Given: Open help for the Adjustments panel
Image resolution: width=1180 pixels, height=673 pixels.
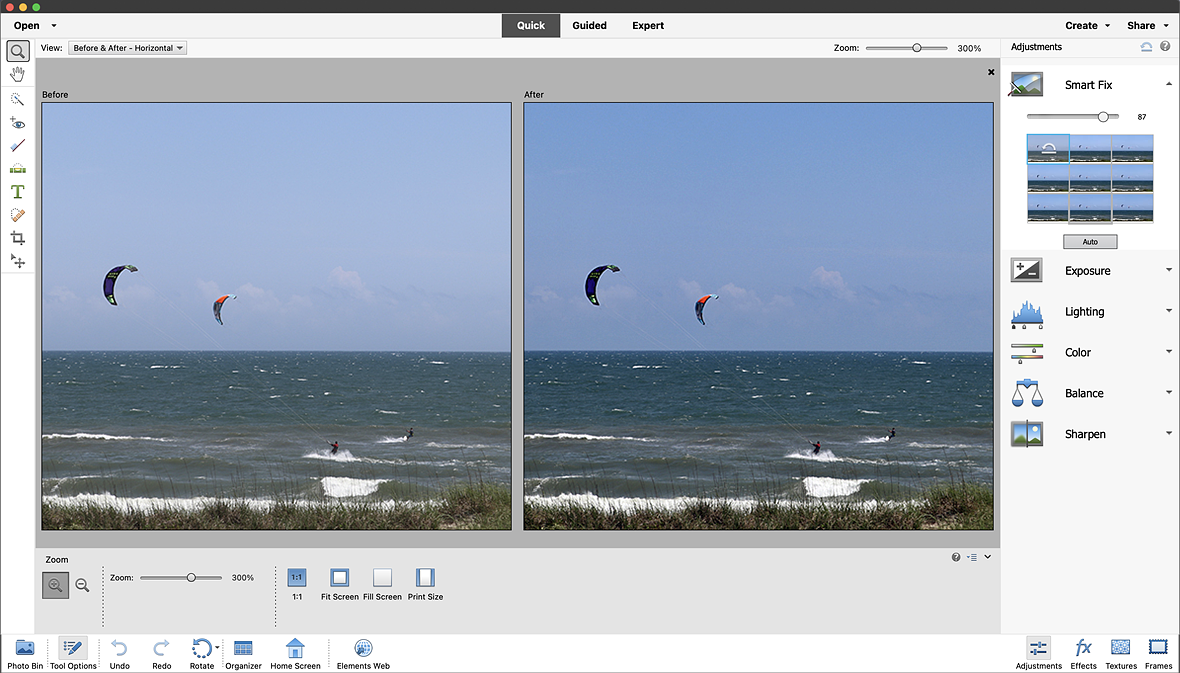Looking at the screenshot, I should coord(1166,47).
